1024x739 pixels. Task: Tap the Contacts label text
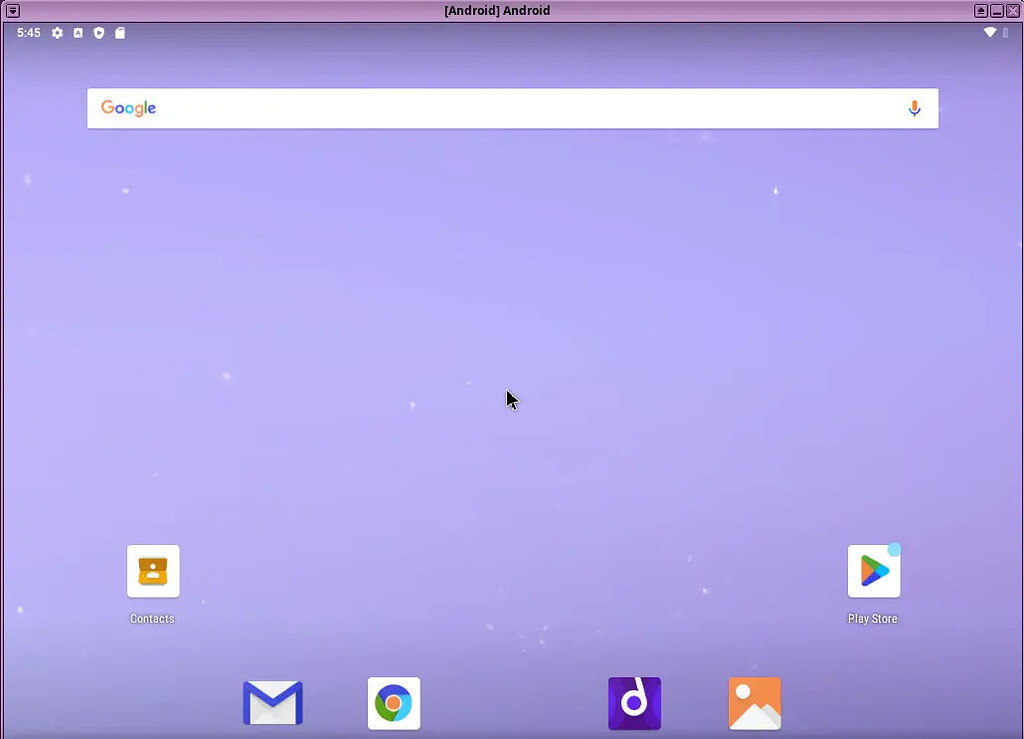coord(152,619)
